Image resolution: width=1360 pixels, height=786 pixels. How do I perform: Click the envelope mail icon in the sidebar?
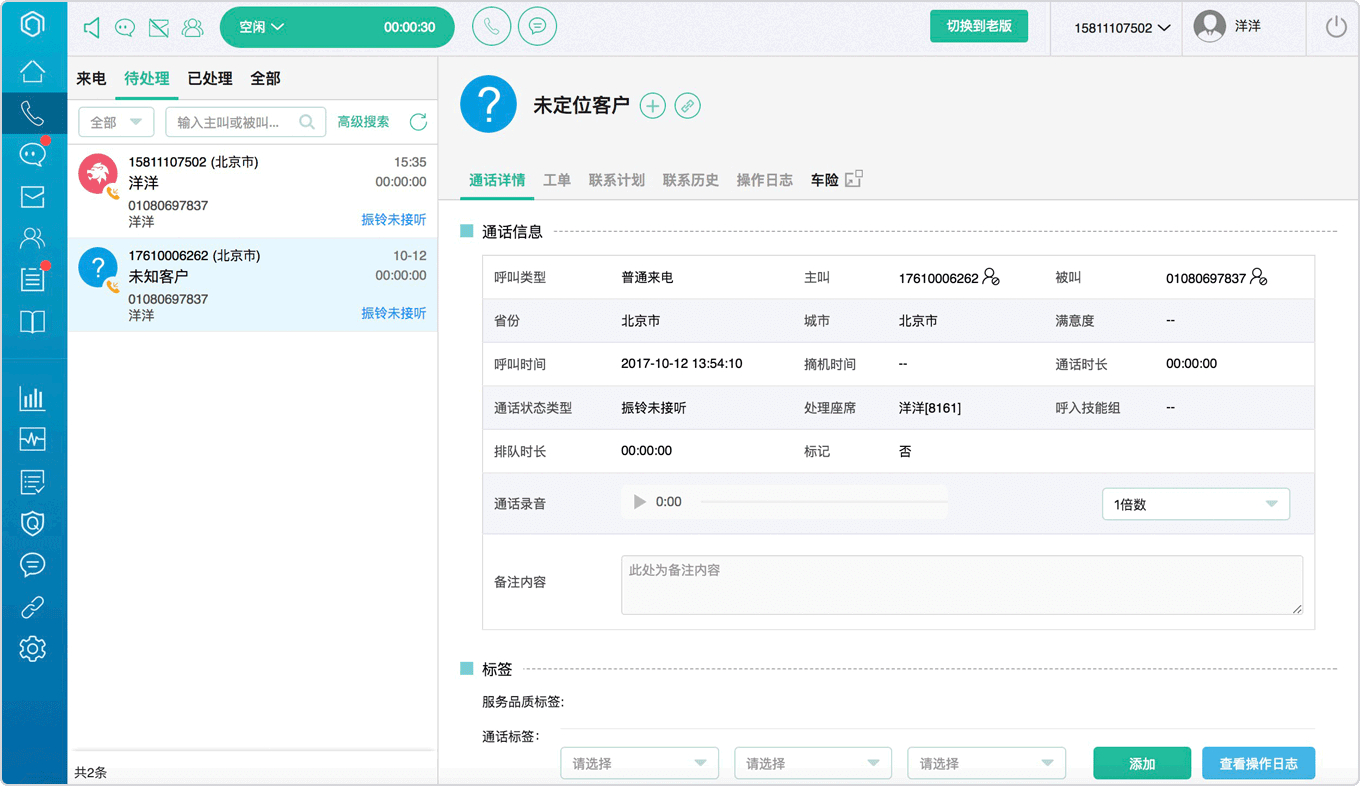tap(33, 196)
